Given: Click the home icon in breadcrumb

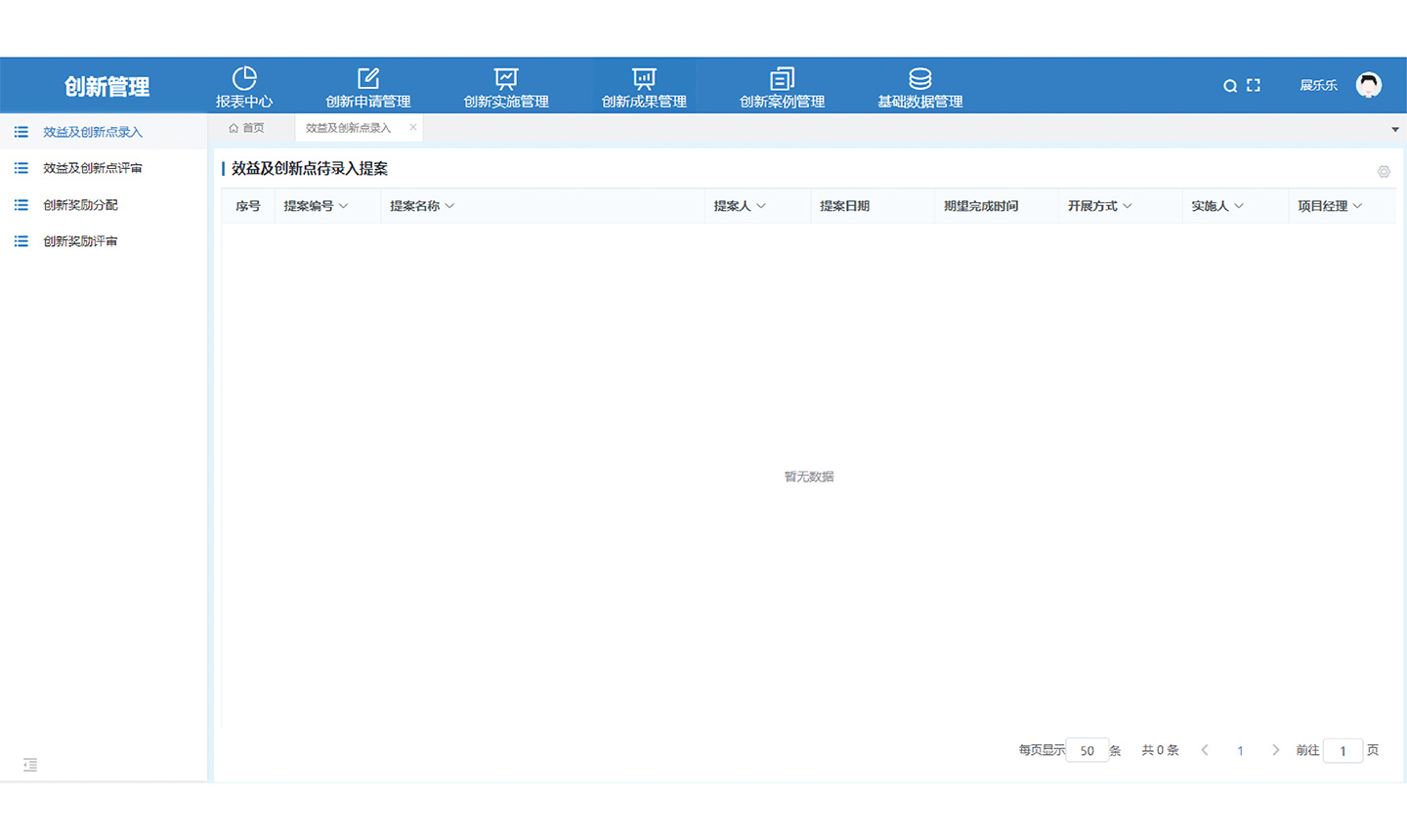Looking at the screenshot, I should pyautogui.click(x=234, y=128).
